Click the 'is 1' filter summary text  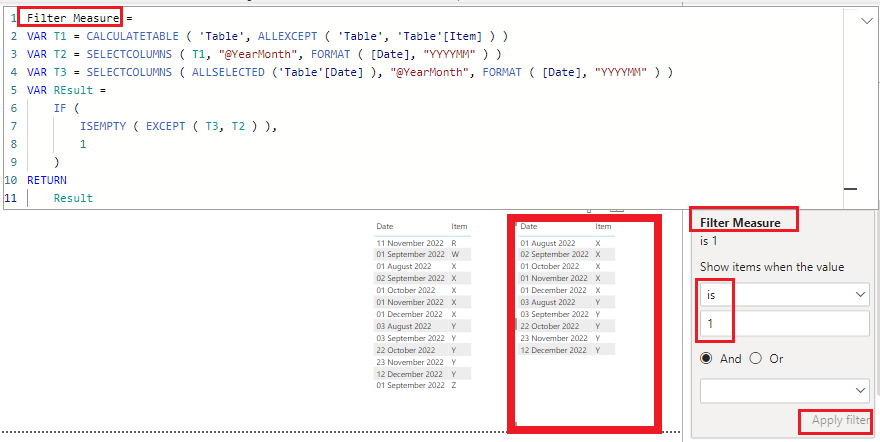[x=708, y=241]
